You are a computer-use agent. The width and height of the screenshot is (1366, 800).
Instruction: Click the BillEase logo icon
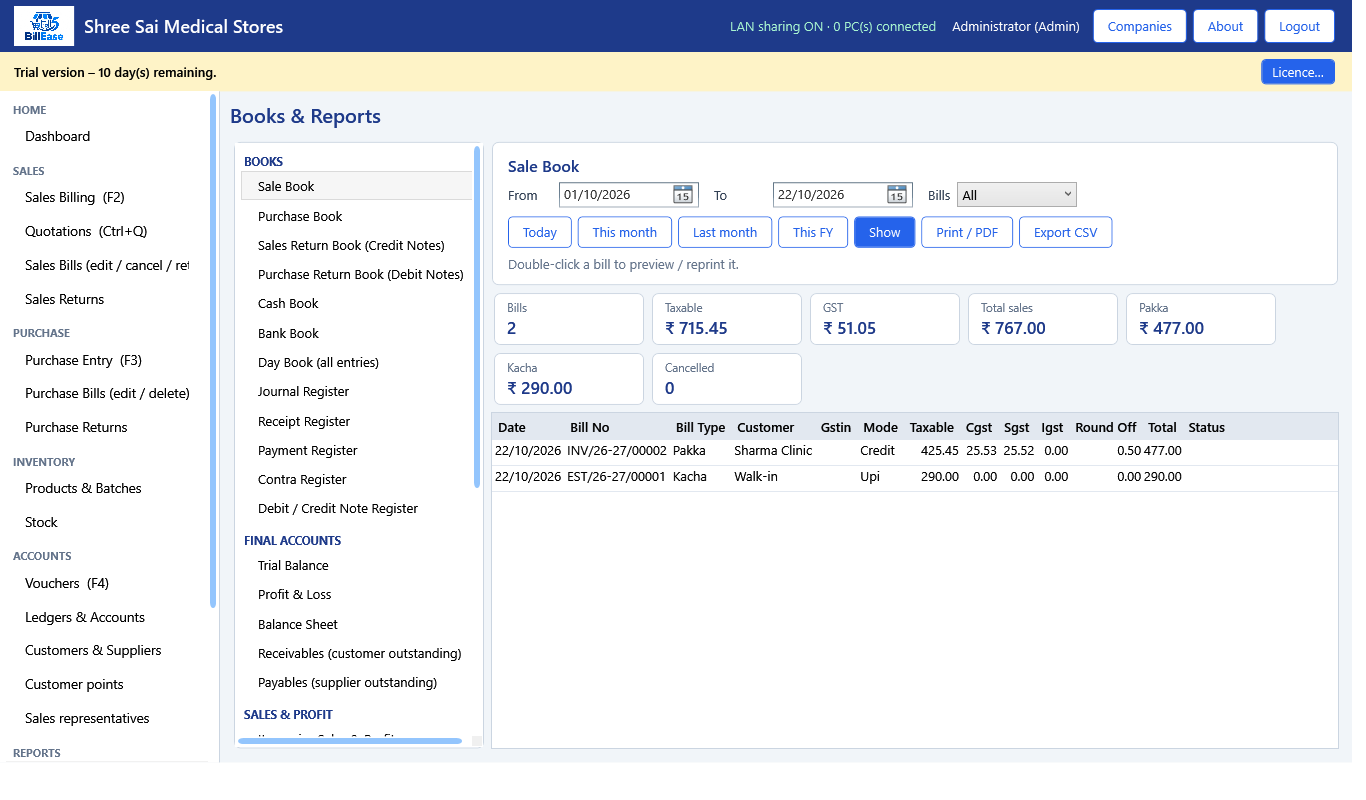44,26
